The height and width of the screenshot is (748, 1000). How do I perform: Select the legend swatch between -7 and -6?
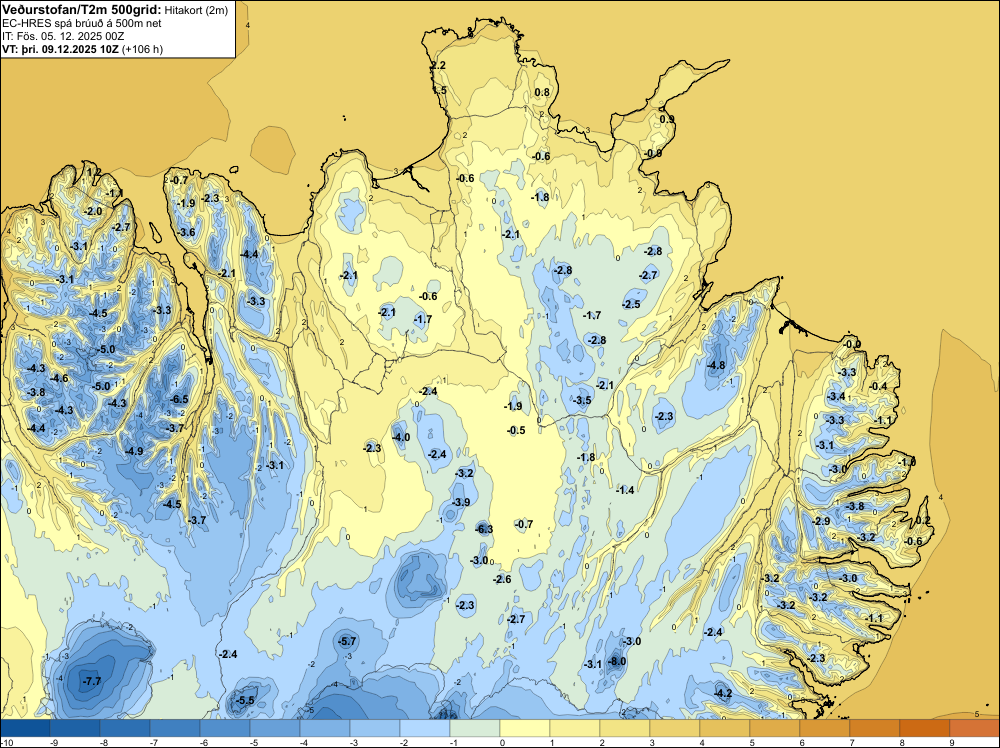coord(175,728)
